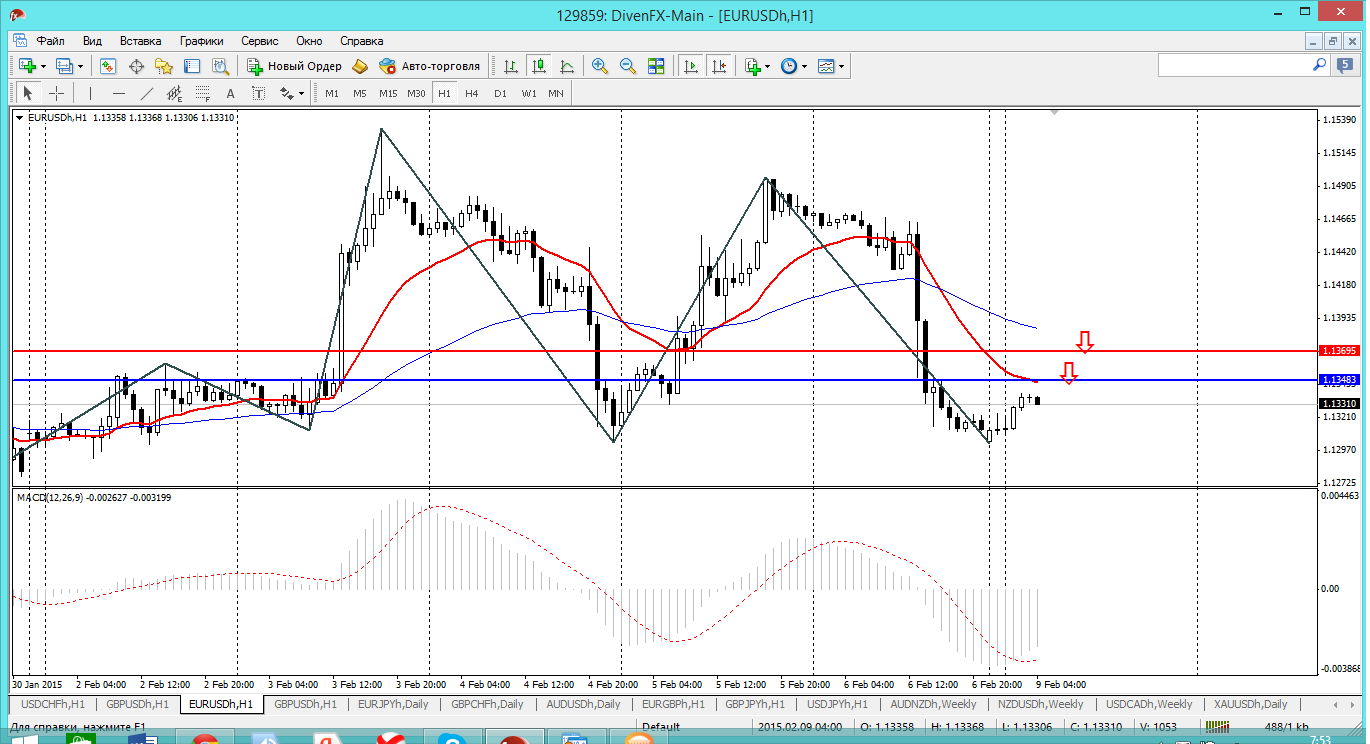This screenshot has height=744, width=1370.
Task: Switch timeframe to M15
Action: point(388,93)
